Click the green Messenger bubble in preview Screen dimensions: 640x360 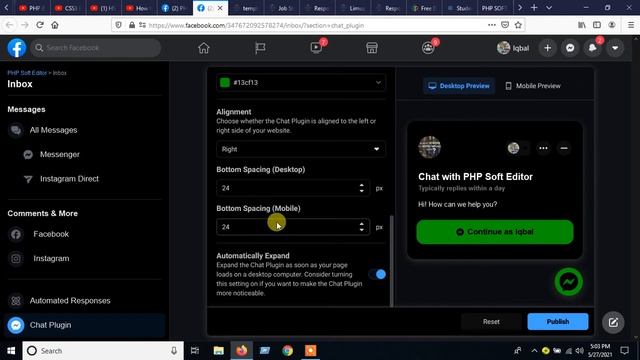coord(568,282)
